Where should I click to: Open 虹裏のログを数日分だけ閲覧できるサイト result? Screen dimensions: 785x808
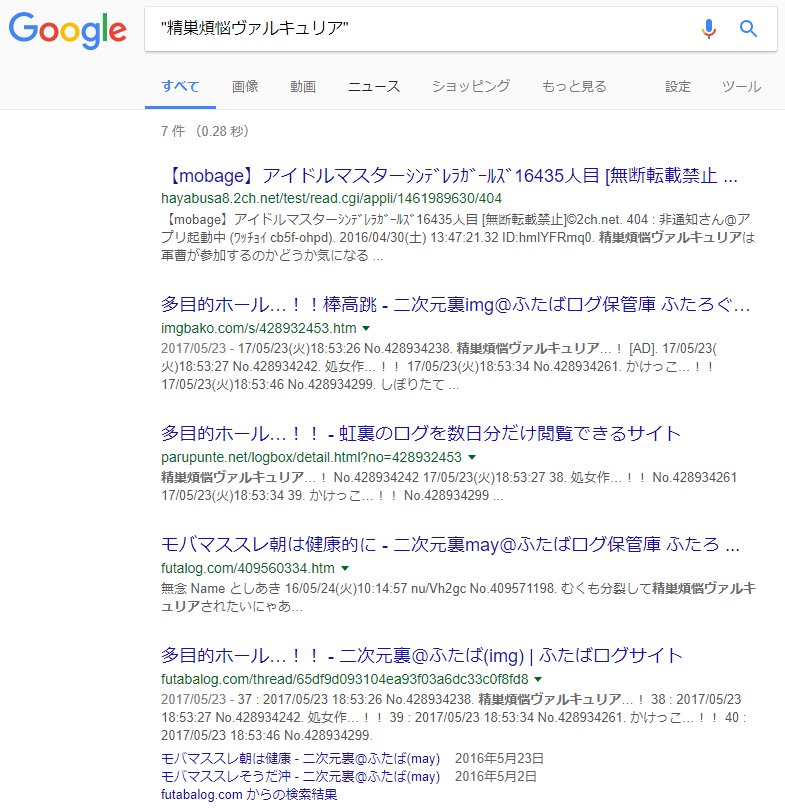coord(421,433)
